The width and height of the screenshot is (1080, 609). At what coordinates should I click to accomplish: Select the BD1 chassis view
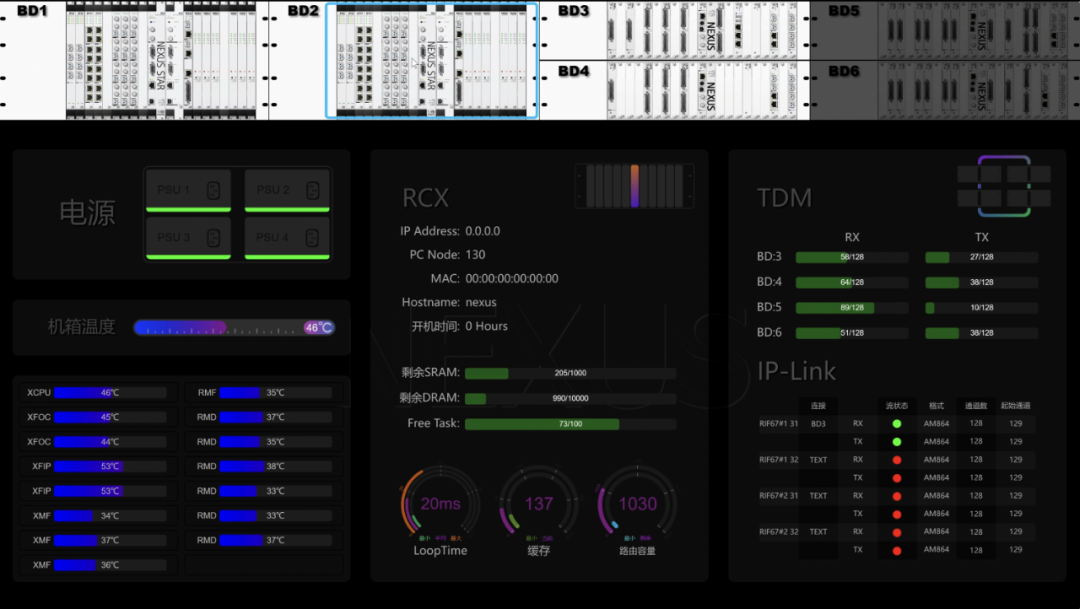(x=134, y=60)
